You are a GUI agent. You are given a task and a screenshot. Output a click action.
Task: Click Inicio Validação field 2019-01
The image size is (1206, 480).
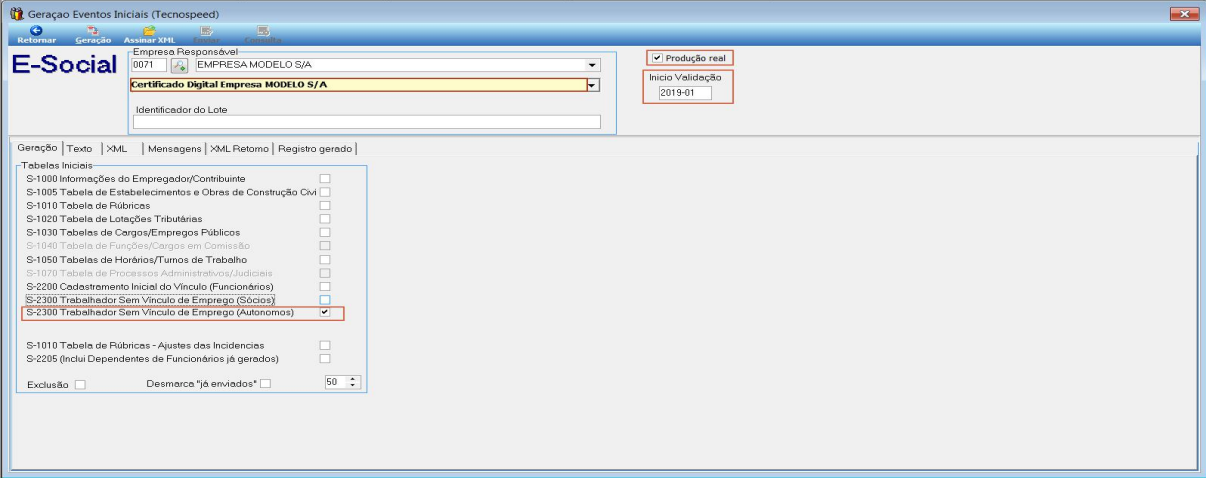[685, 93]
